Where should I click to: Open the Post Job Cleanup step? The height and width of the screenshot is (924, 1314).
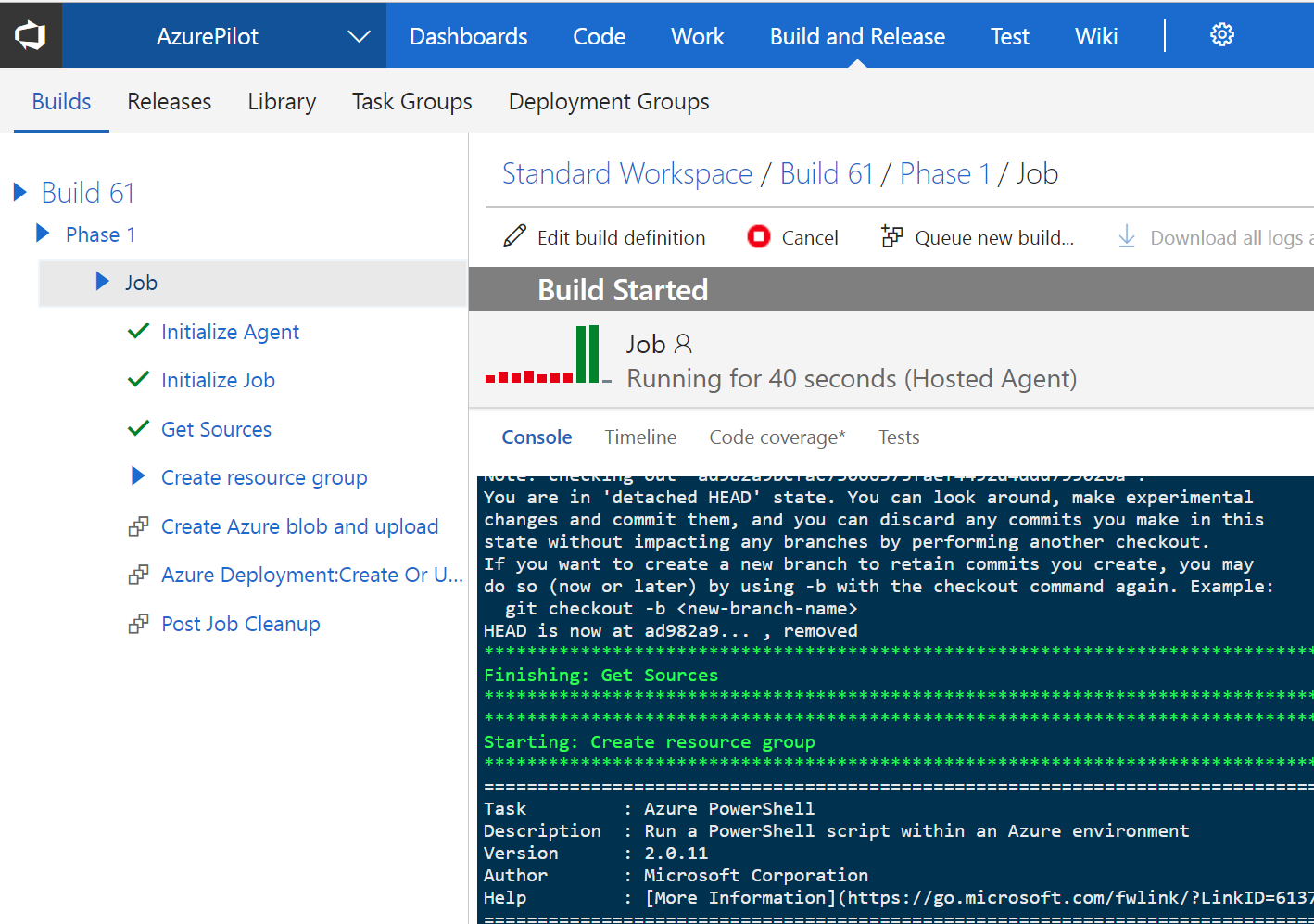coord(241,624)
